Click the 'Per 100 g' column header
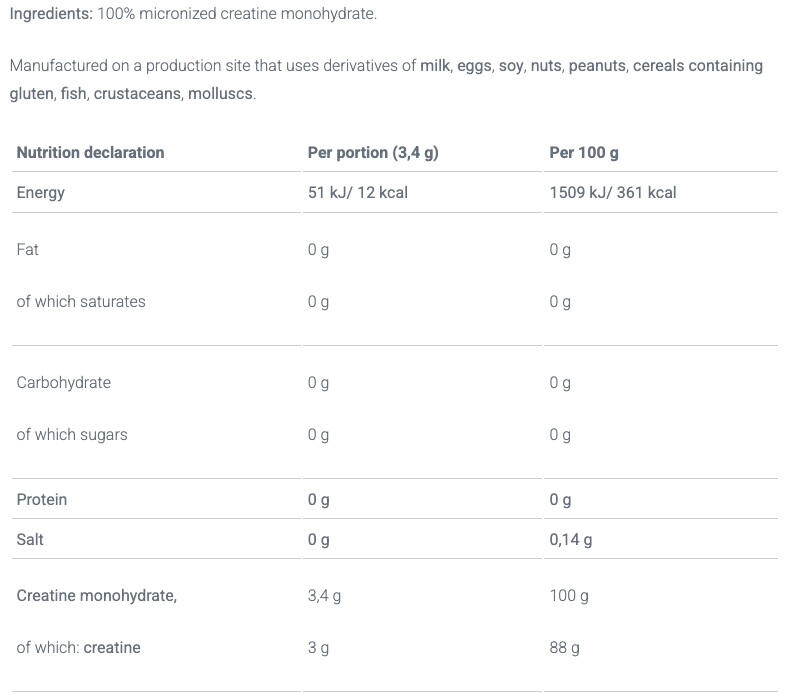This screenshot has height=694, width=810. (x=584, y=152)
